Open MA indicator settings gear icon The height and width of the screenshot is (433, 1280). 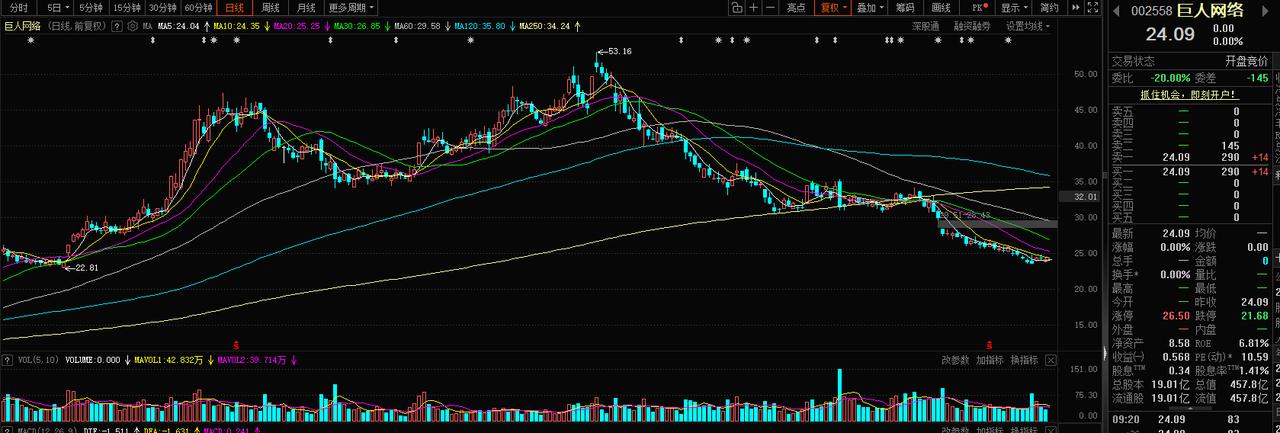(x=133, y=26)
